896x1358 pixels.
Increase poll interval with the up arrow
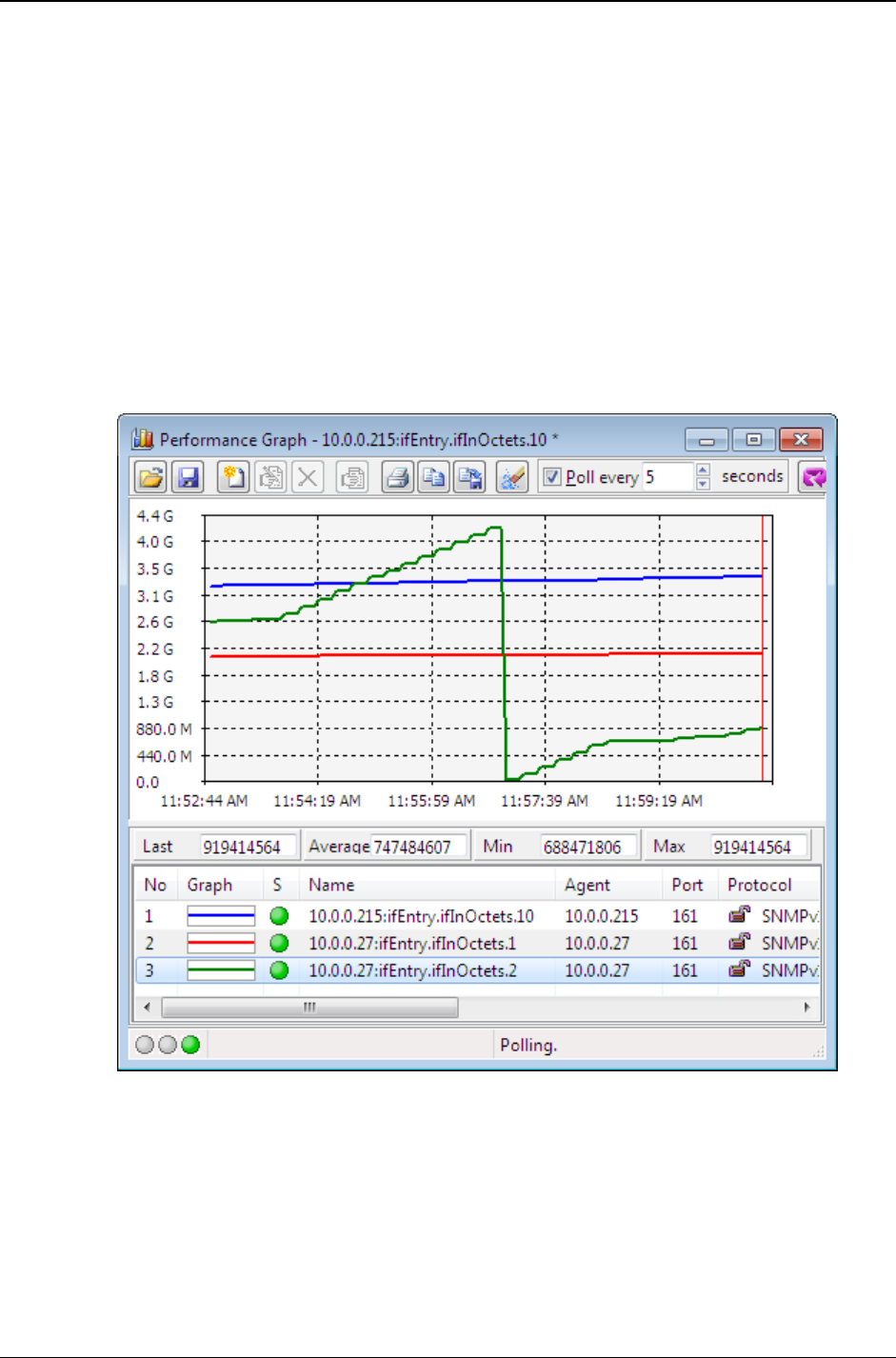tap(703, 470)
